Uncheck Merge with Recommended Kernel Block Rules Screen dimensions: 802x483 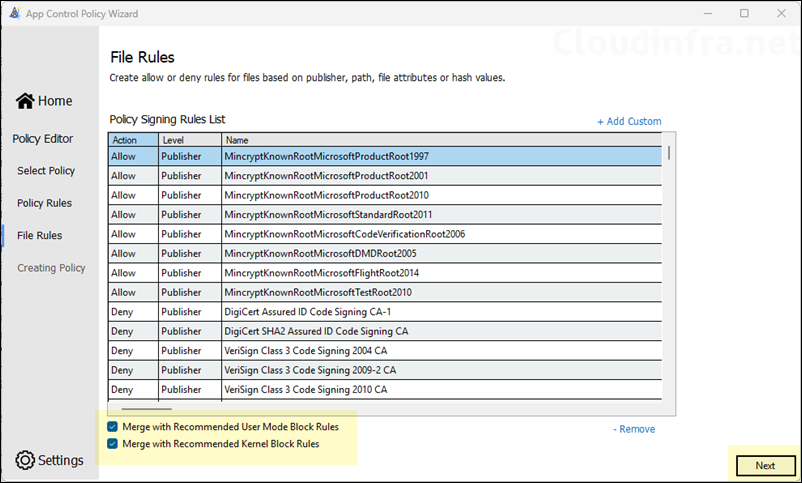tap(113, 444)
